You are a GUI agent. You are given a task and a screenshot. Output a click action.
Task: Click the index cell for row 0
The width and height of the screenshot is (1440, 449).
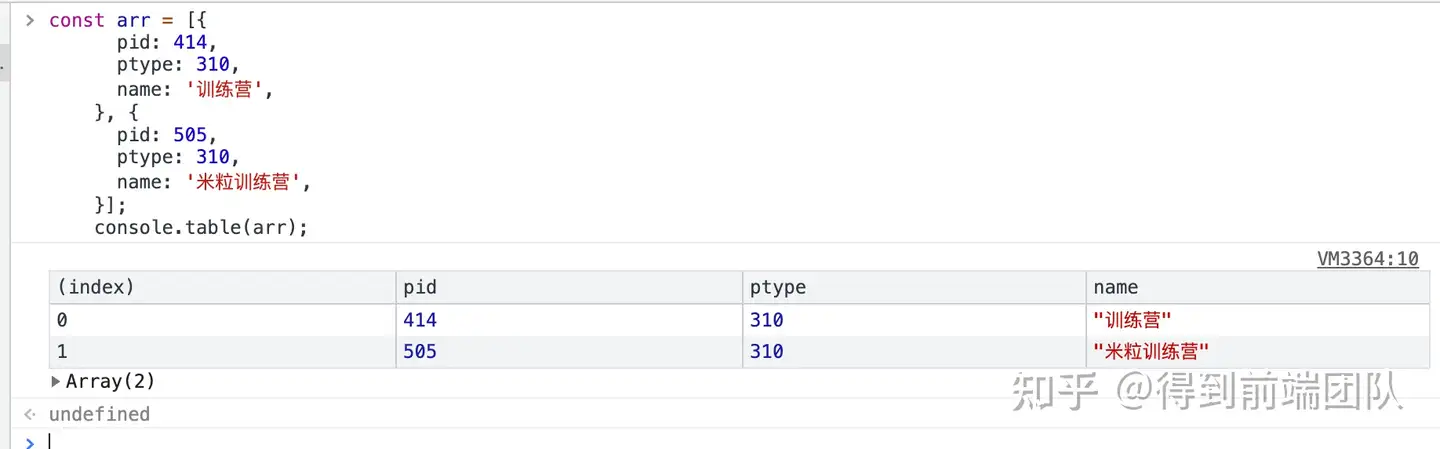point(64,320)
